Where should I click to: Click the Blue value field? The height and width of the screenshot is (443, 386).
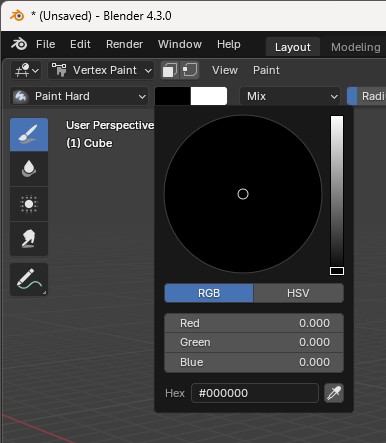(x=254, y=362)
